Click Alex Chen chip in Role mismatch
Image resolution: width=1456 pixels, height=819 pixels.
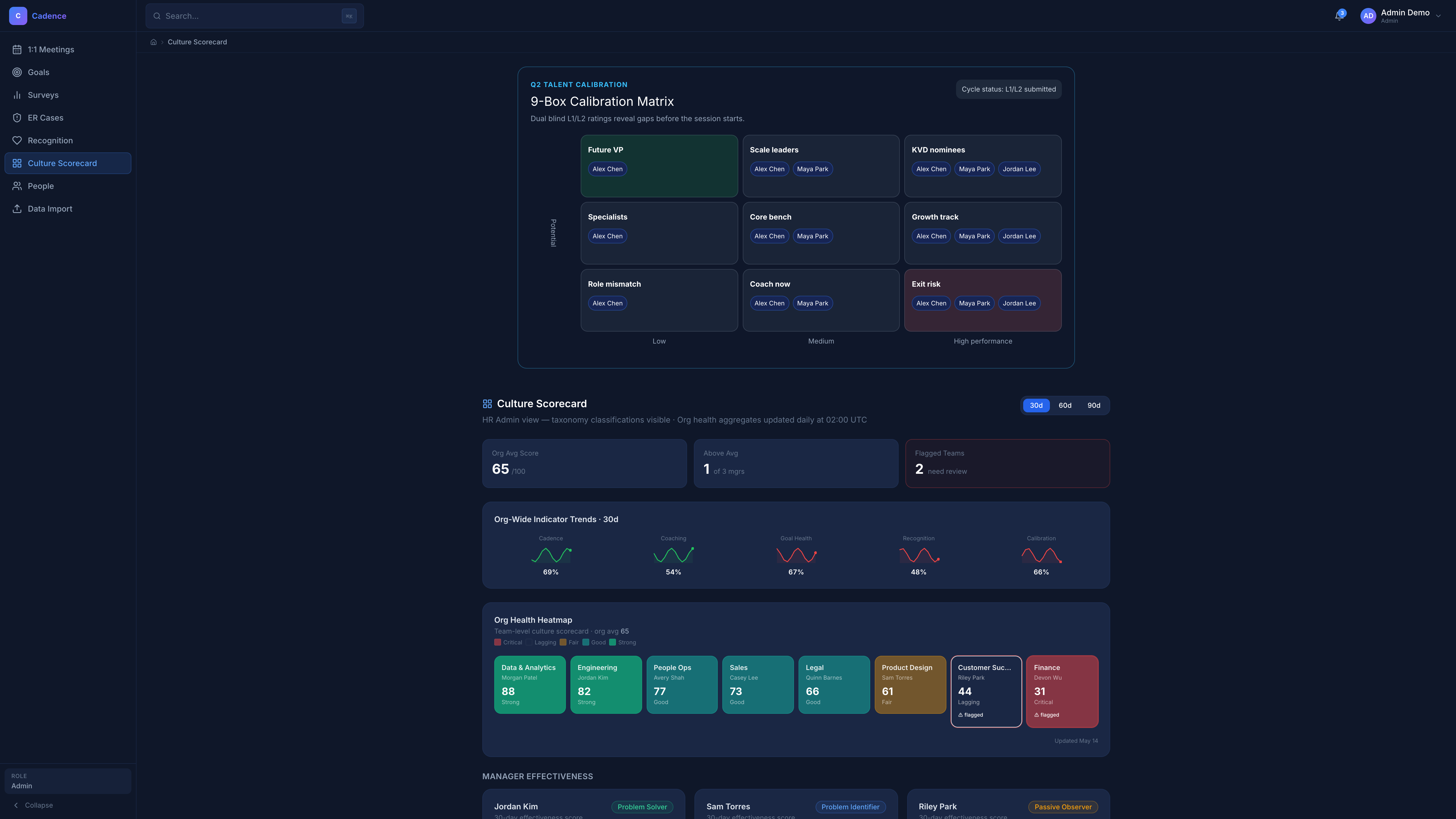coord(607,303)
